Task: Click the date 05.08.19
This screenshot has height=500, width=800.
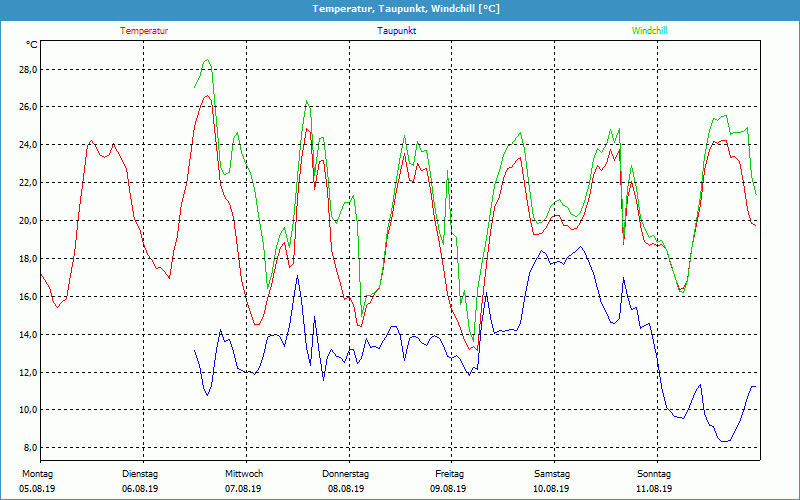Action: point(37,489)
